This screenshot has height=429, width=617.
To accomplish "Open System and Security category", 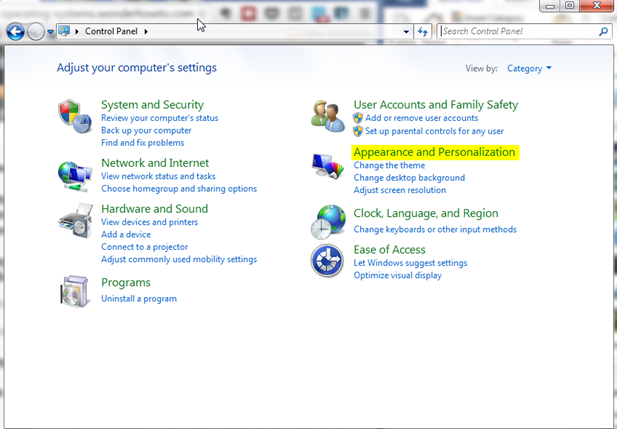I will coord(152,105).
